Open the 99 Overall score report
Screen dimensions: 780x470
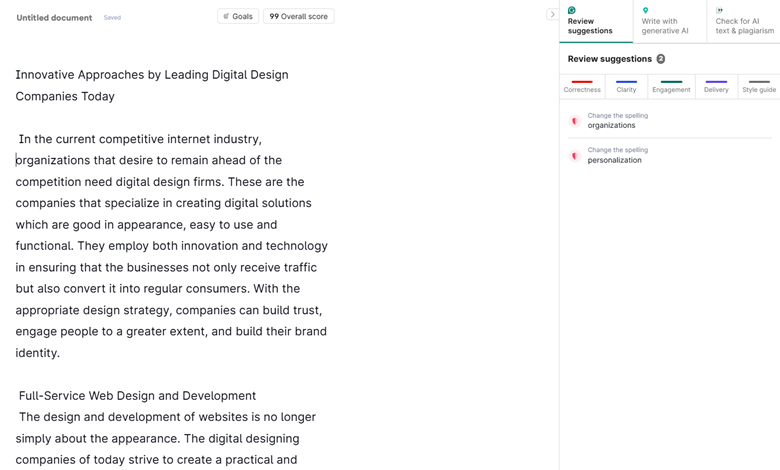pos(298,16)
